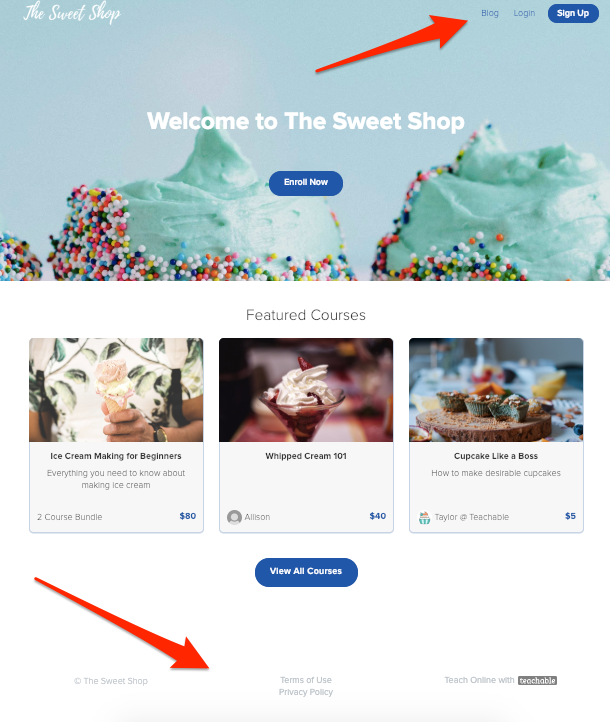Image resolution: width=610 pixels, height=722 pixels.
Task: Click Allison's author avatar icon
Action: pyautogui.click(x=234, y=517)
